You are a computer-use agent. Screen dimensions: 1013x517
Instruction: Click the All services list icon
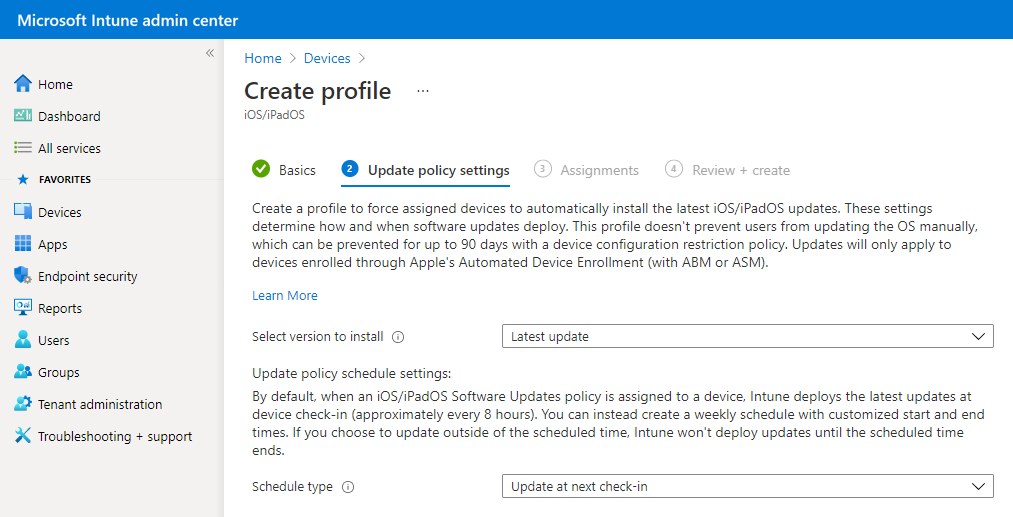point(23,148)
